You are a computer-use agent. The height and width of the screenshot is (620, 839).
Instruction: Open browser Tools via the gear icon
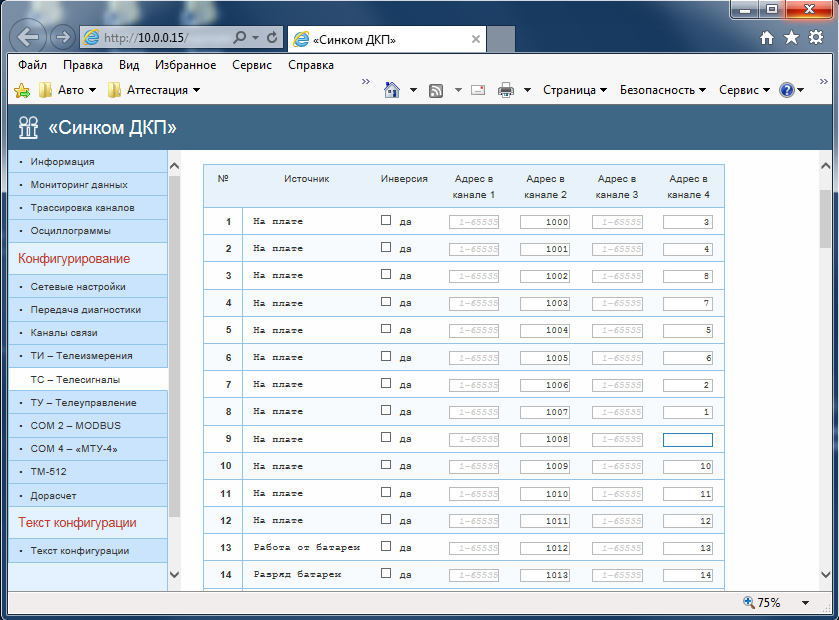[816, 38]
